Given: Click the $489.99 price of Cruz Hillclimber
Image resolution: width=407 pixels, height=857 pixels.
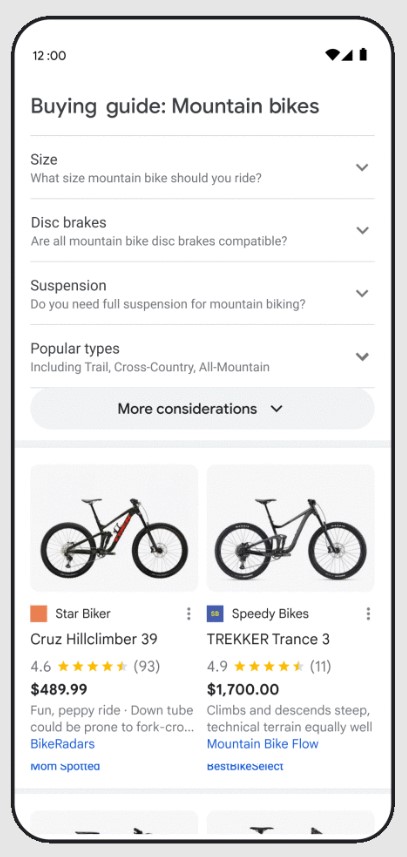Looking at the screenshot, I should (x=58, y=690).
